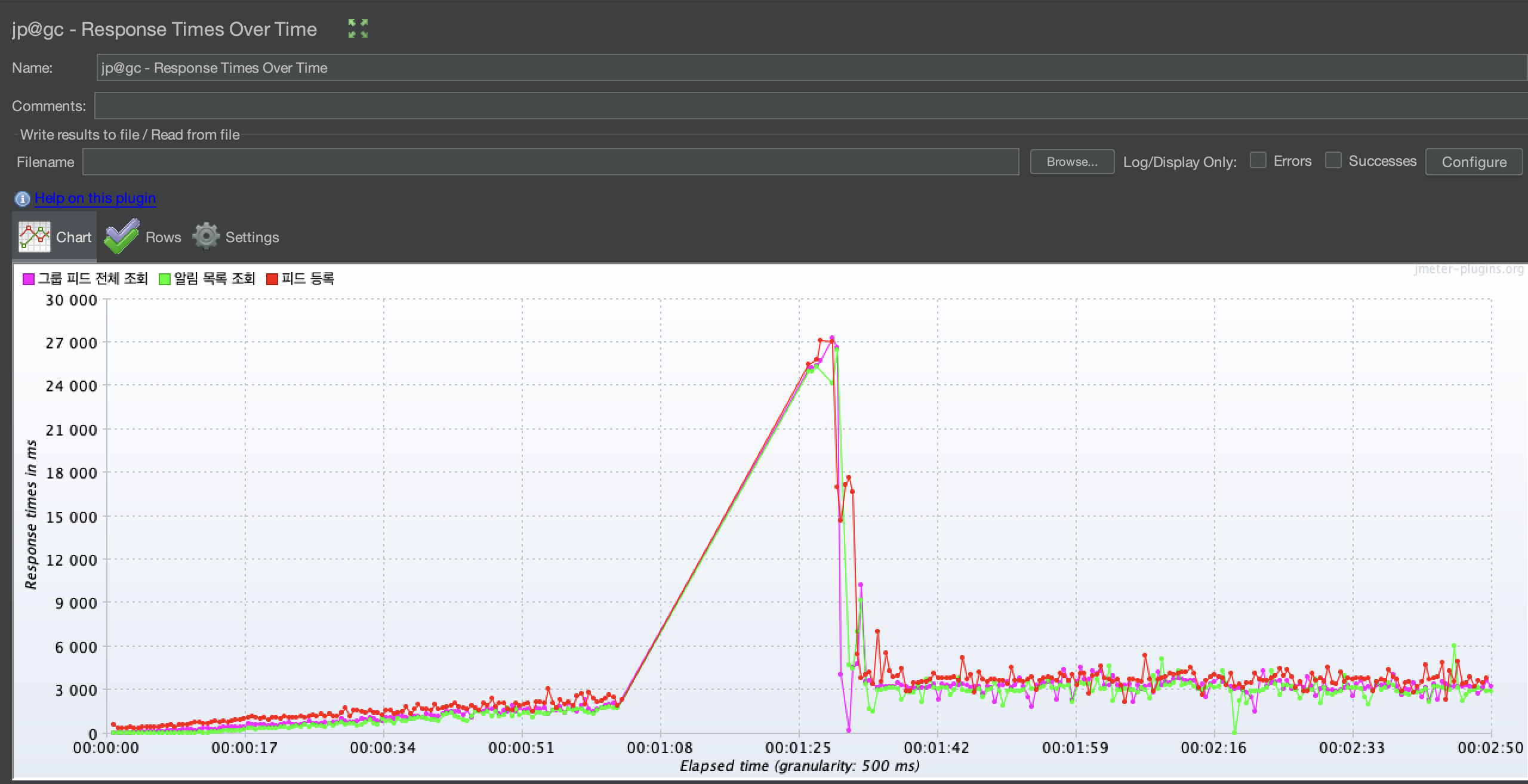
Task: Click the blue info help icon
Action: coord(22,199)
